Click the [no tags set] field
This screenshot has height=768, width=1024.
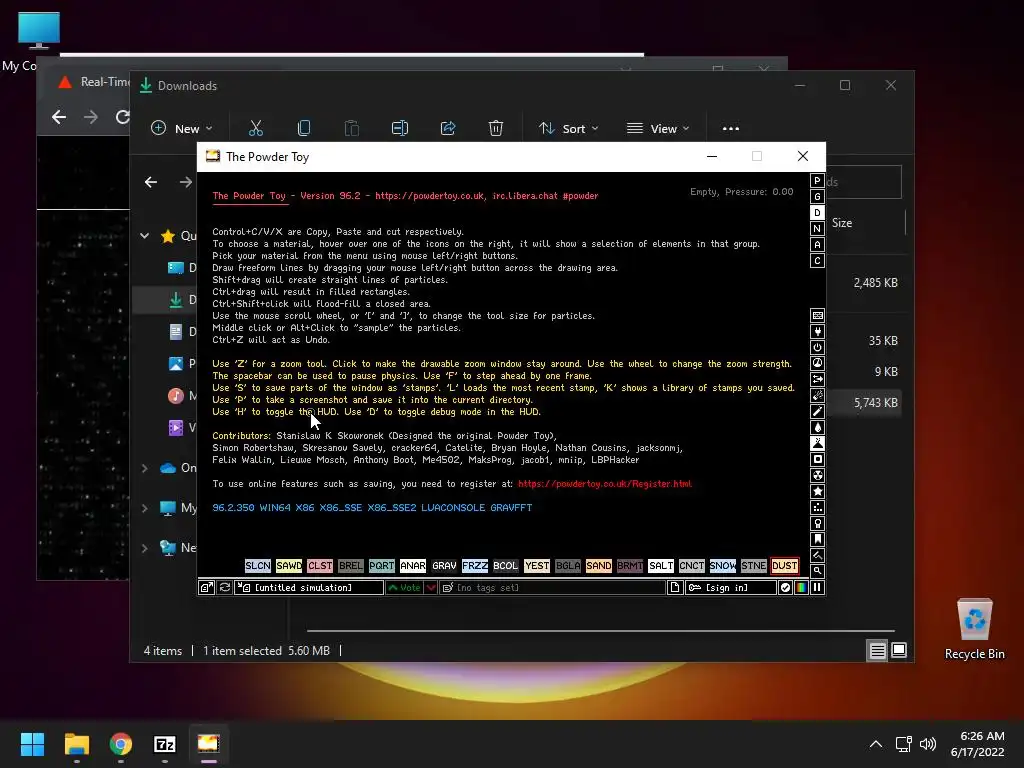pos(552,588)
